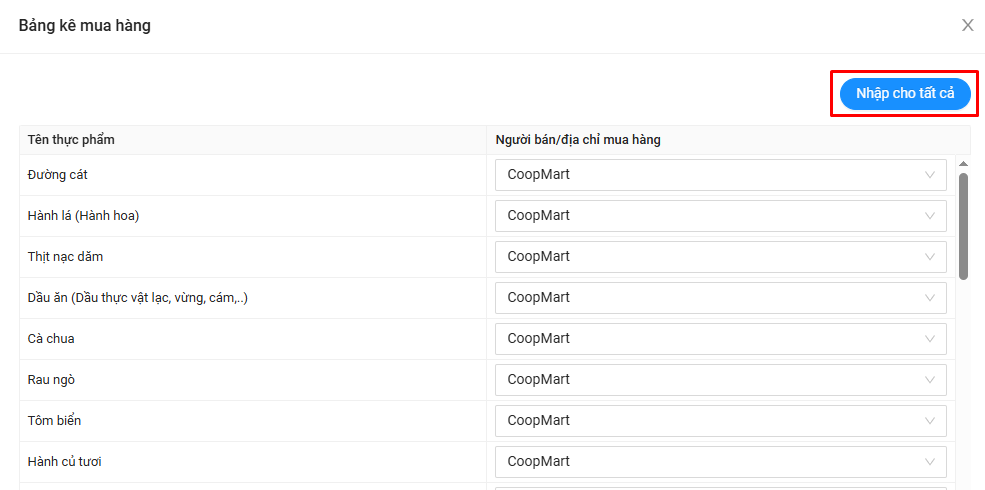Open seller dropdown for Thịt nạc dăm
985x490 pixels.
tap(720, 257)
